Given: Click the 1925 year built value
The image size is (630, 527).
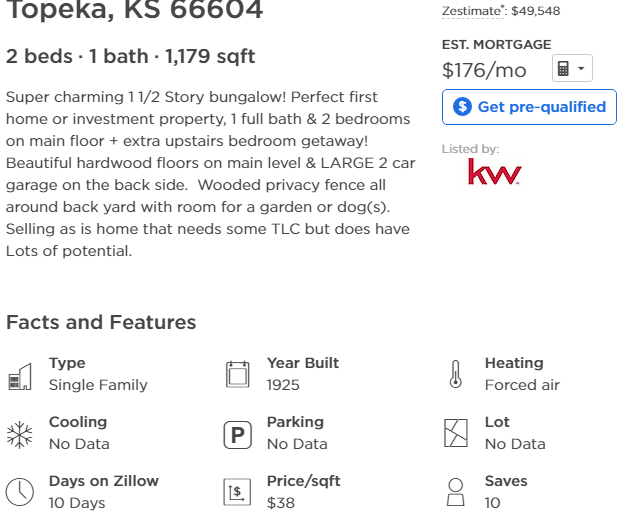Looking at the screenshot, I should coord(283,385).
